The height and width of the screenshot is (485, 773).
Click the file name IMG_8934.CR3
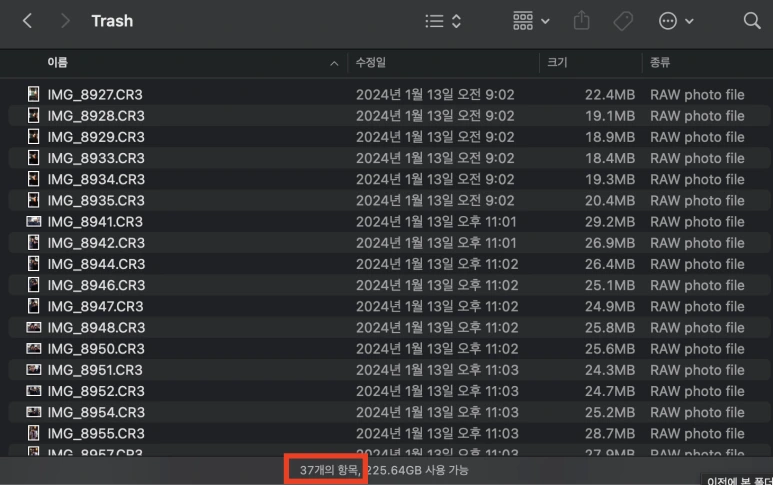coord(96,179)
